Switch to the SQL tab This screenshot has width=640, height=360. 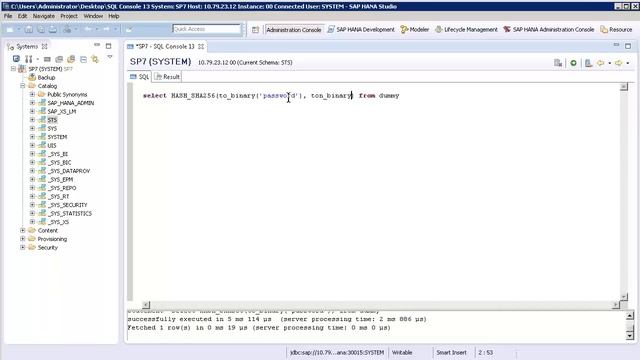tap(139, 77)
